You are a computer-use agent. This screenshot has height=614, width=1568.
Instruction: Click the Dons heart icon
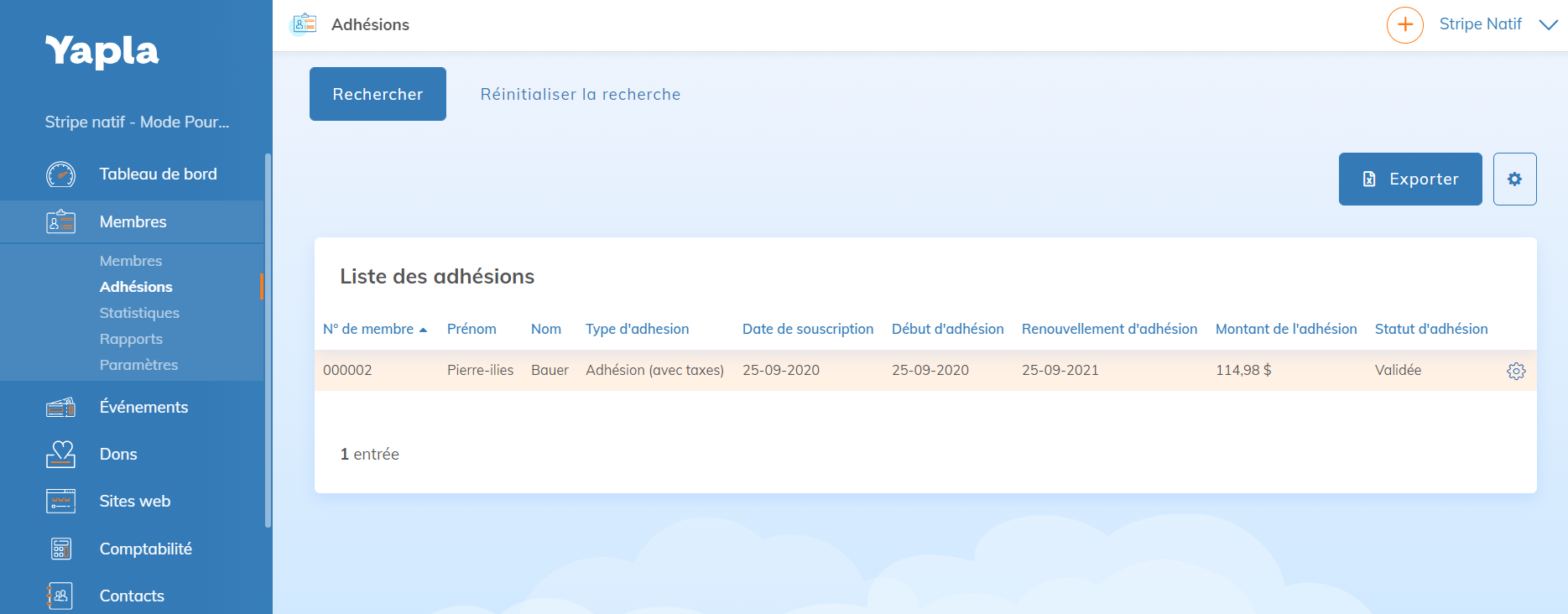(60, 454)
